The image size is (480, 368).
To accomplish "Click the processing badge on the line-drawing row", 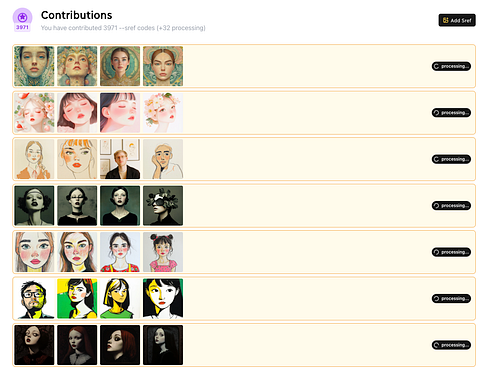I will click(451, 159).
